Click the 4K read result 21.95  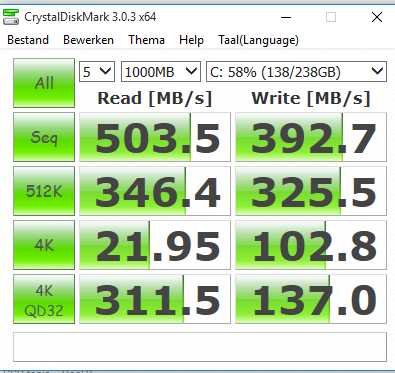tap(155, 245)
